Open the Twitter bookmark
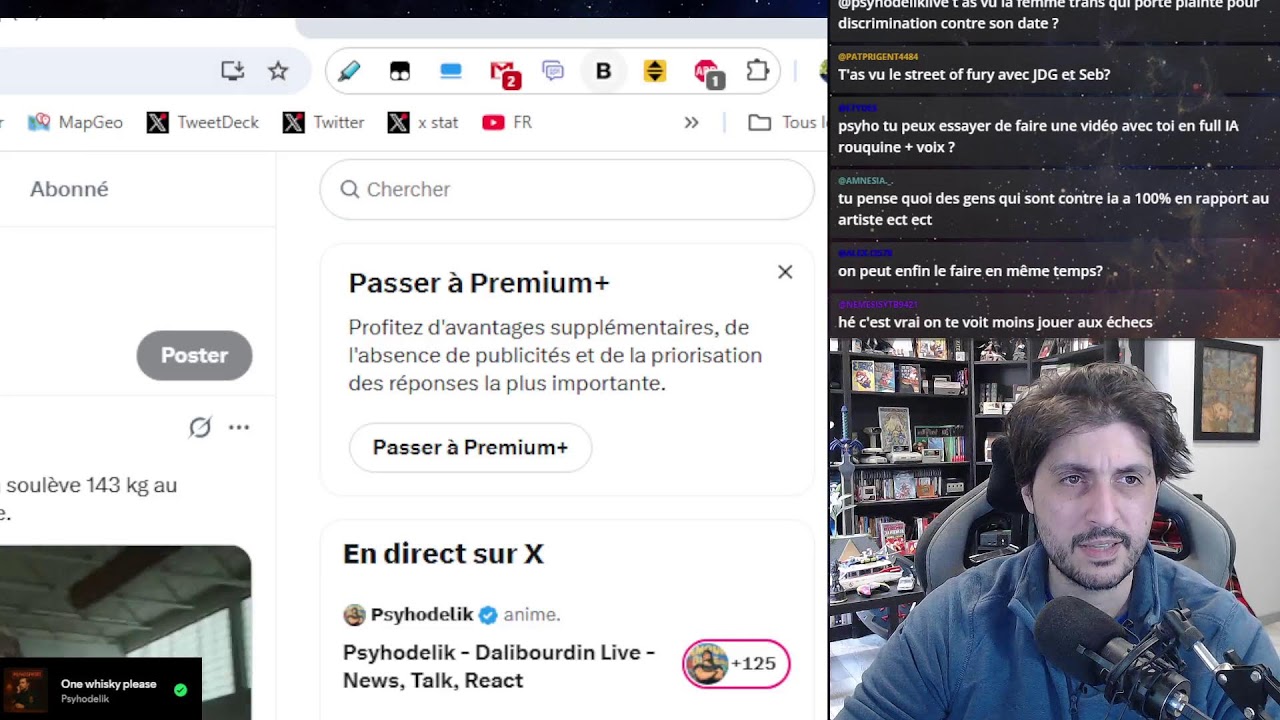 [323, 122]
